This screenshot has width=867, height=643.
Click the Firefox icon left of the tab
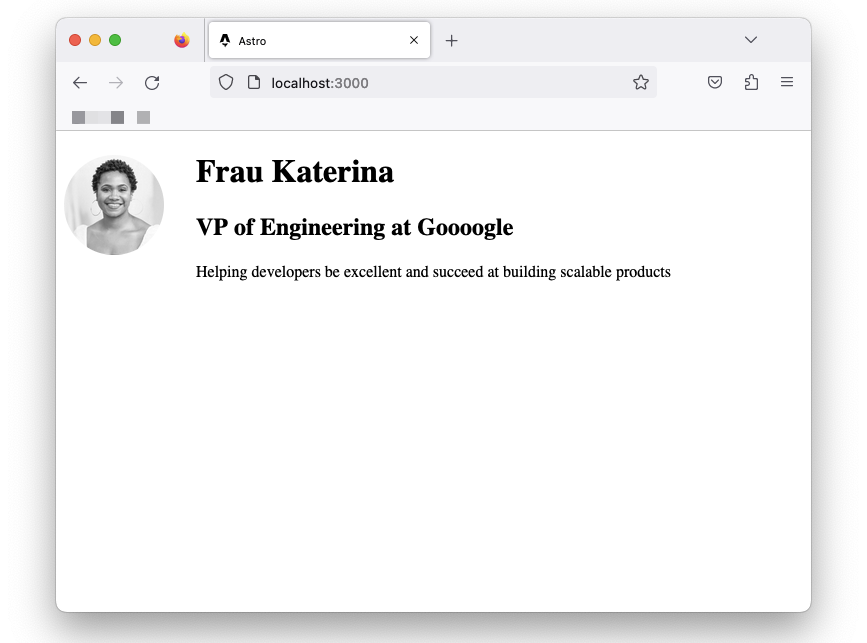point(181,40)
